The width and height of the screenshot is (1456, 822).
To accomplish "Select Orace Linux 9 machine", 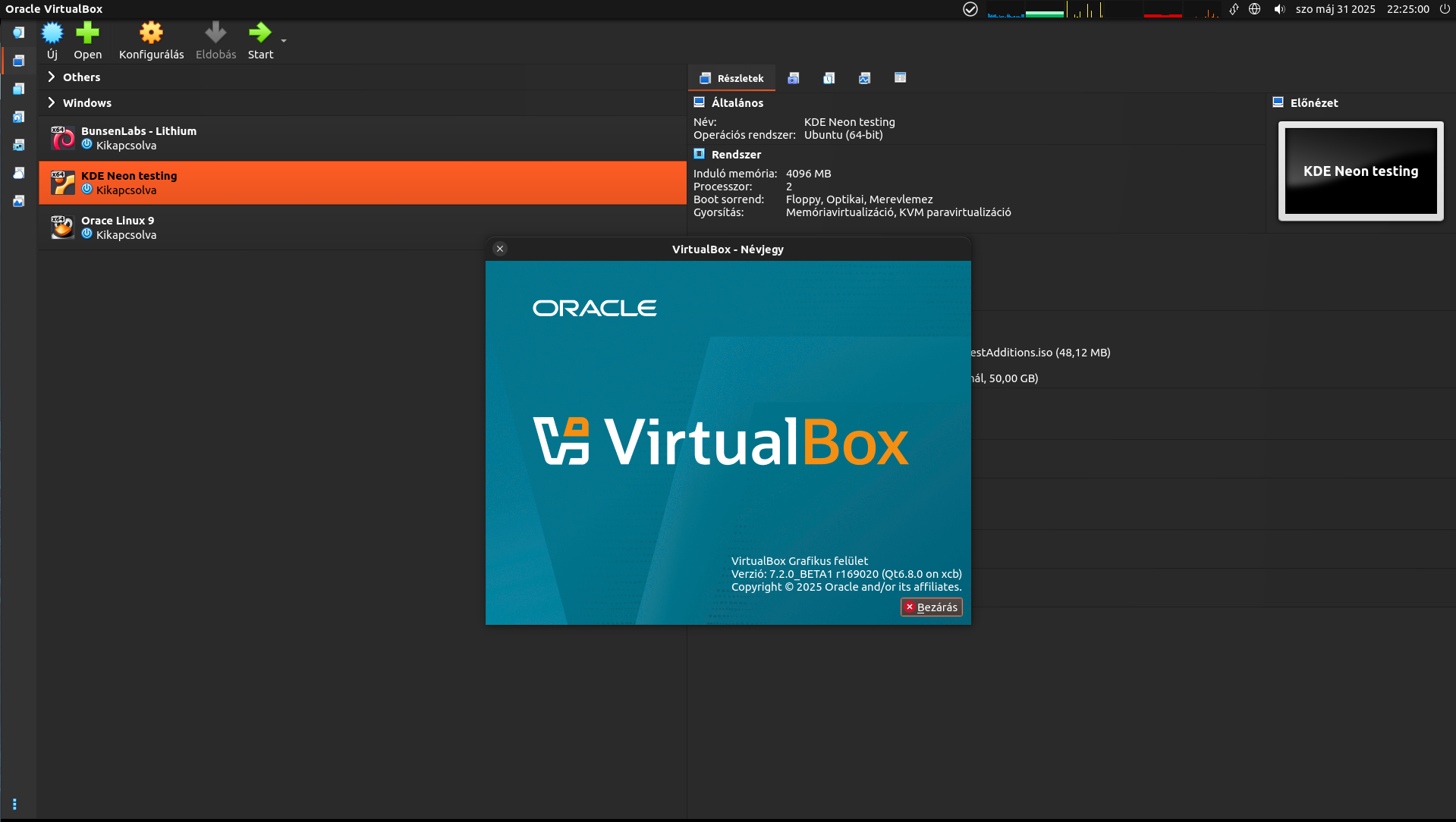I will click(363, 227).
